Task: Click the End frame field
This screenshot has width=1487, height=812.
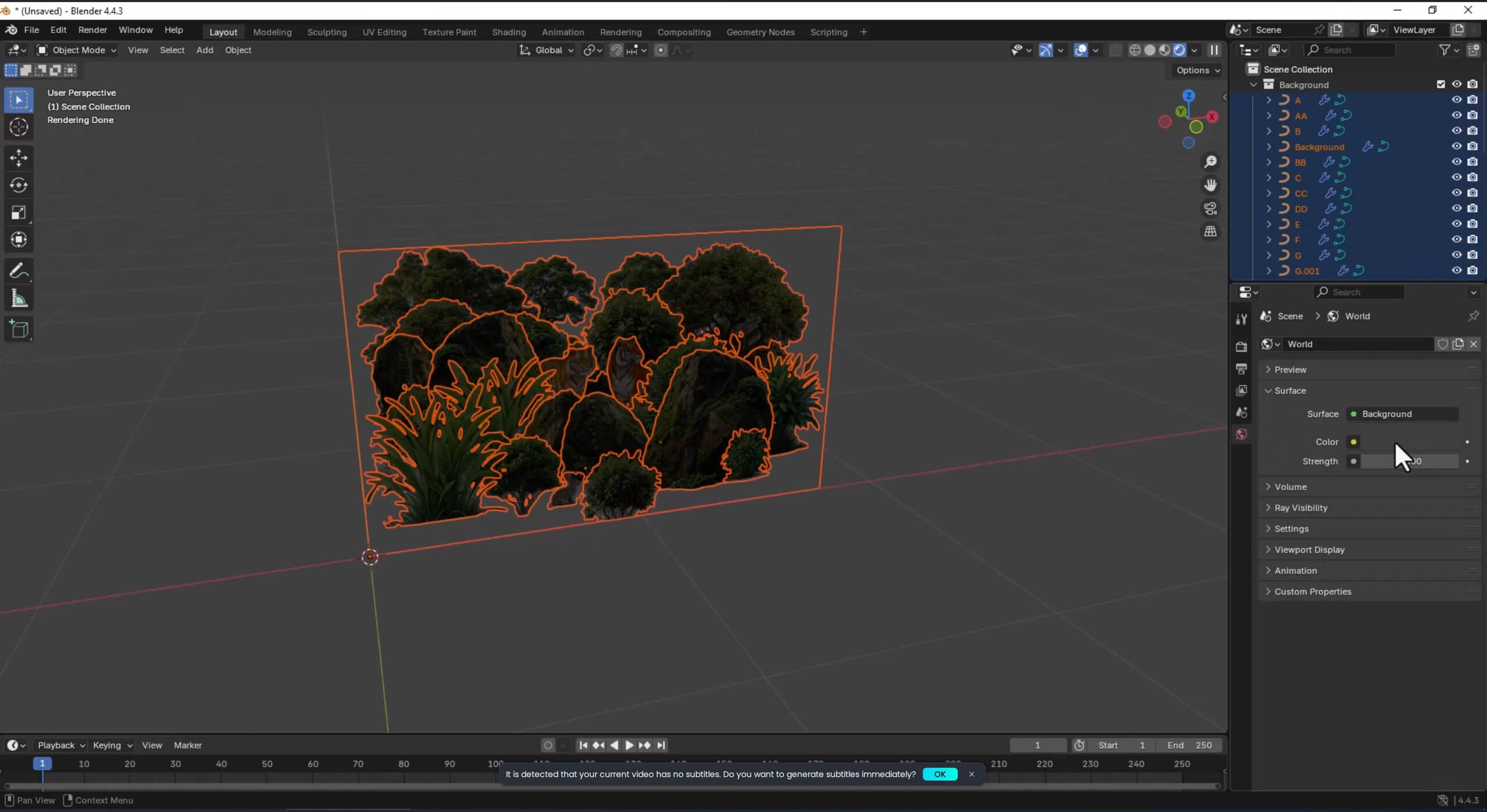Action: click(1189, 745)
